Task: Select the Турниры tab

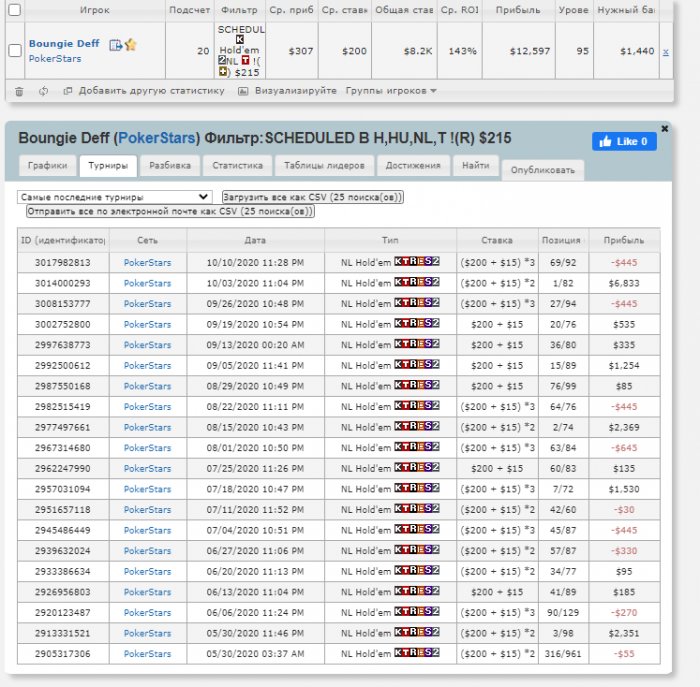Action: coord(108,166)
